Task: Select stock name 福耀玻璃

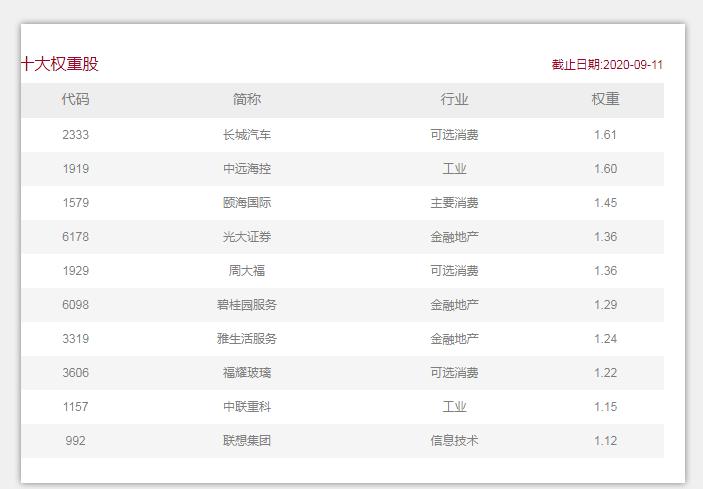Action: click(247, 372)
